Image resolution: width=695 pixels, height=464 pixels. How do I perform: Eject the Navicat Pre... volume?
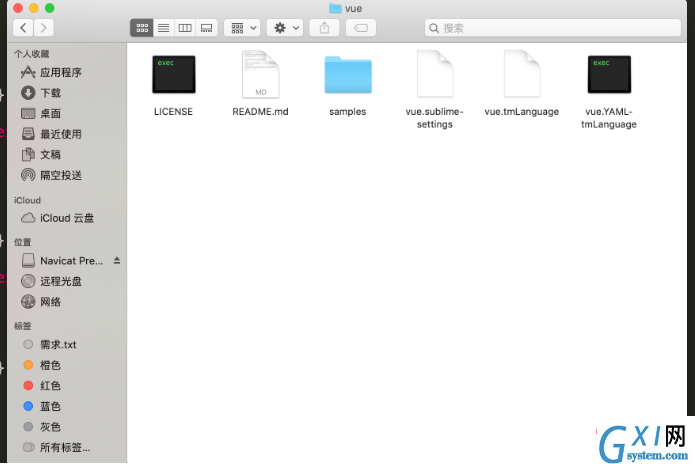pos(117,261)
